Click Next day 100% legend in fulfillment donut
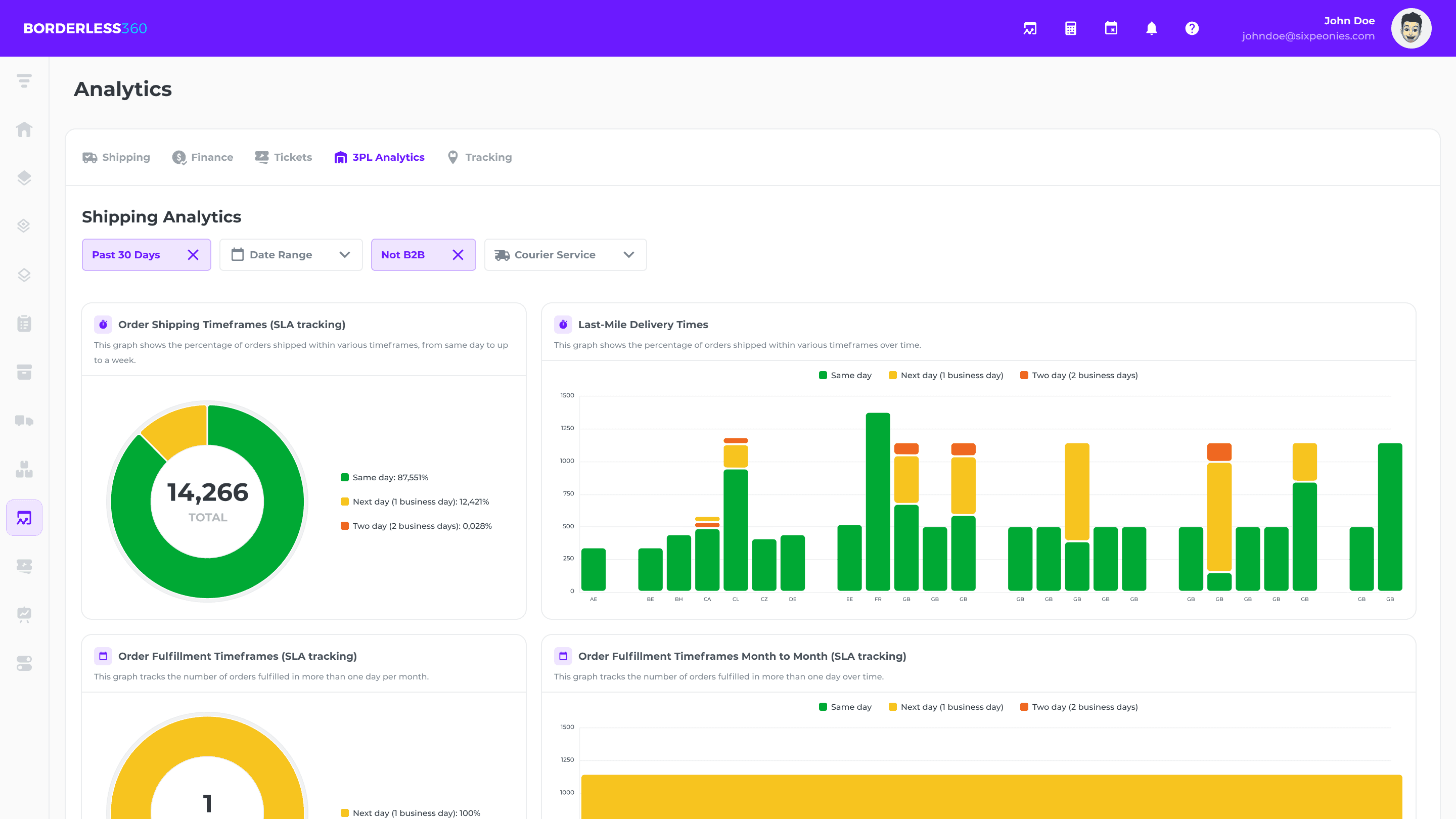The image size is (1456, 819). (x=411, y=813)
